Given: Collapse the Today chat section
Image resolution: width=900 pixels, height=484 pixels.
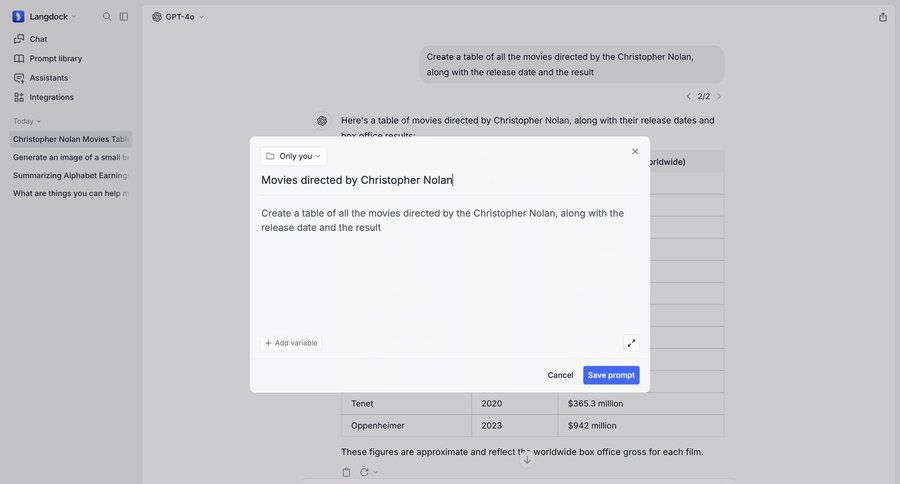Looking at the screenshot, I should (x=27, y=121).
